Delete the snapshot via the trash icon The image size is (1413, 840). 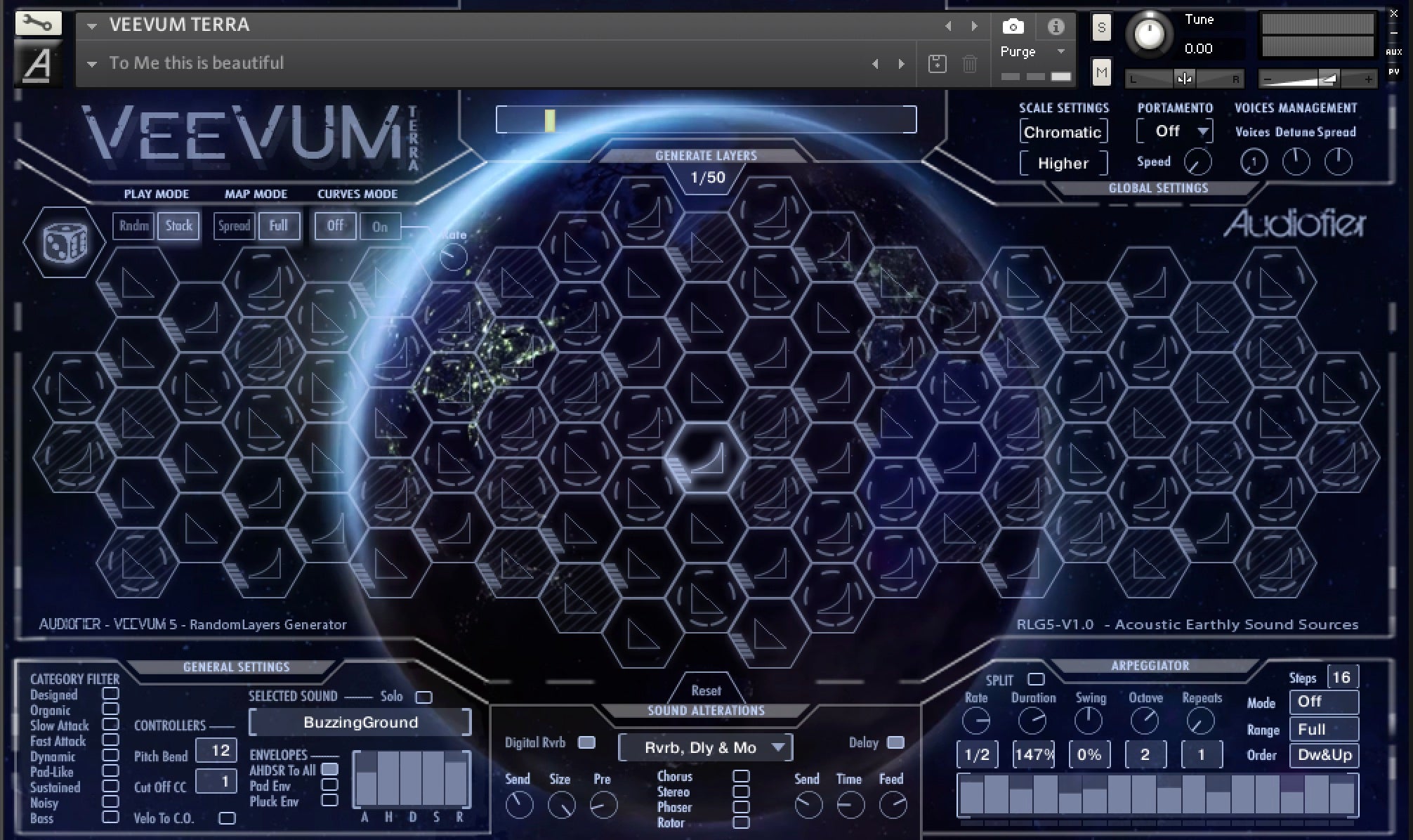[x=969, y=63]
